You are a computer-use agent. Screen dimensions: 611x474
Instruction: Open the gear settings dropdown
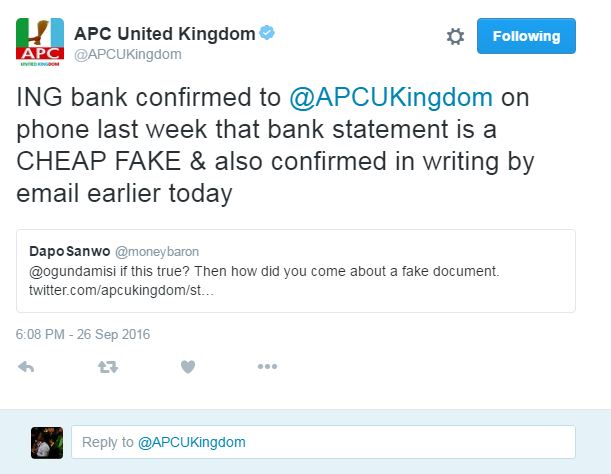pyautogui.click(x=455, y=37)
